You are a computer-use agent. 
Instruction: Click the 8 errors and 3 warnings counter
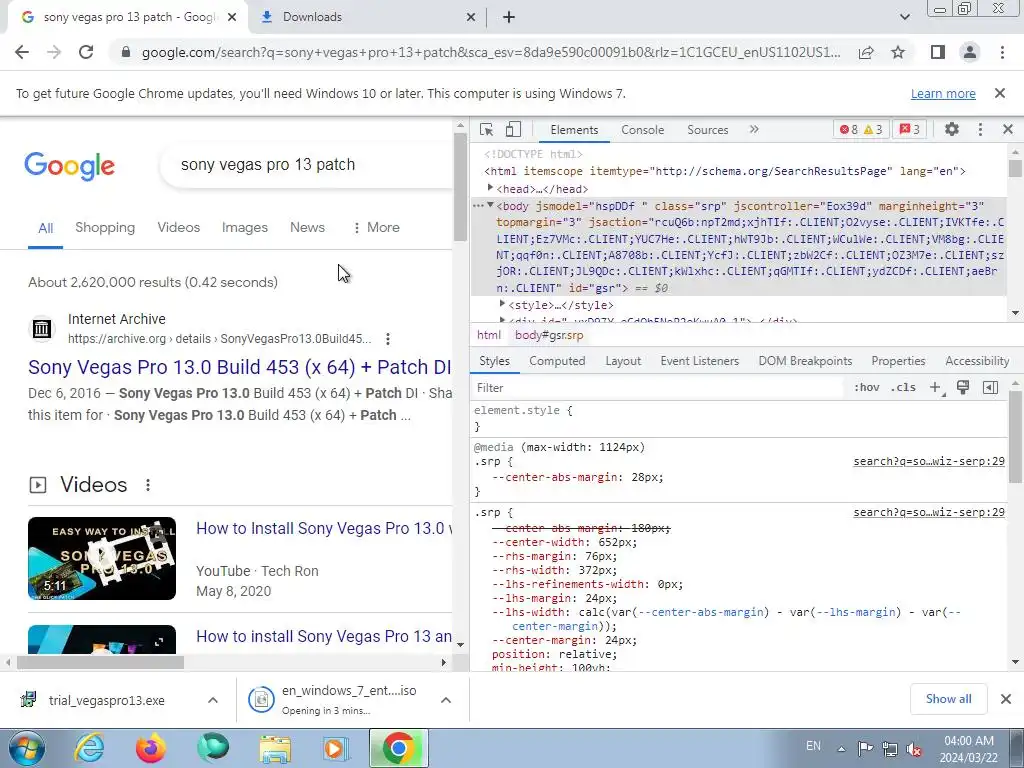(x=861, y=129)
